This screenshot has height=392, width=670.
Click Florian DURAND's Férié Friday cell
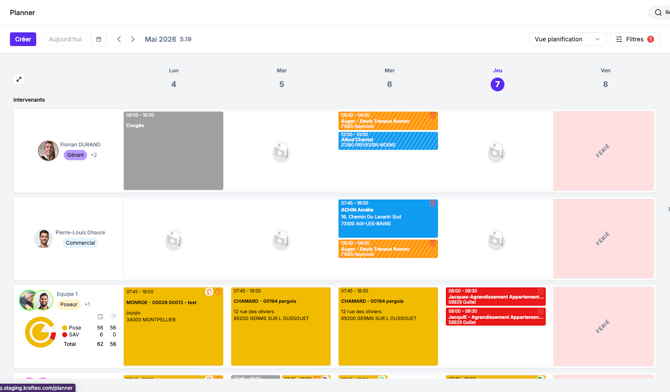click(603, 150)
